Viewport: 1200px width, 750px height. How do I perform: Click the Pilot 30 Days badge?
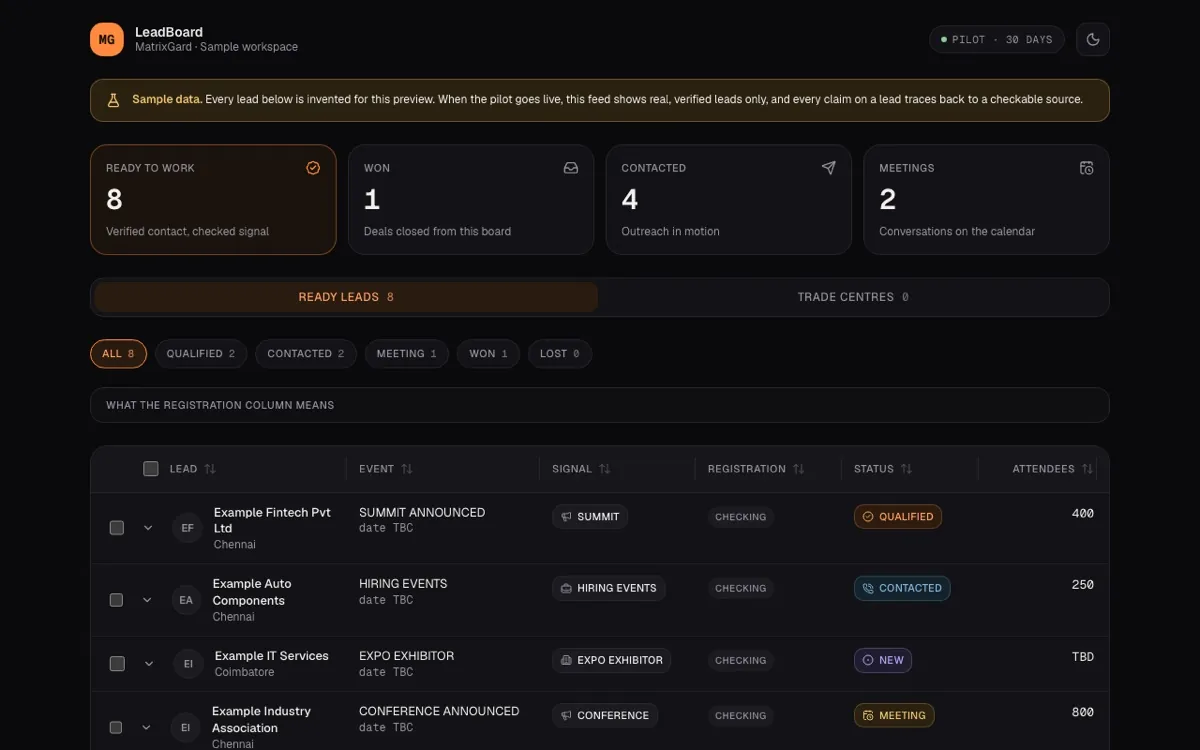pyautogui.click(x=997, y=40)
